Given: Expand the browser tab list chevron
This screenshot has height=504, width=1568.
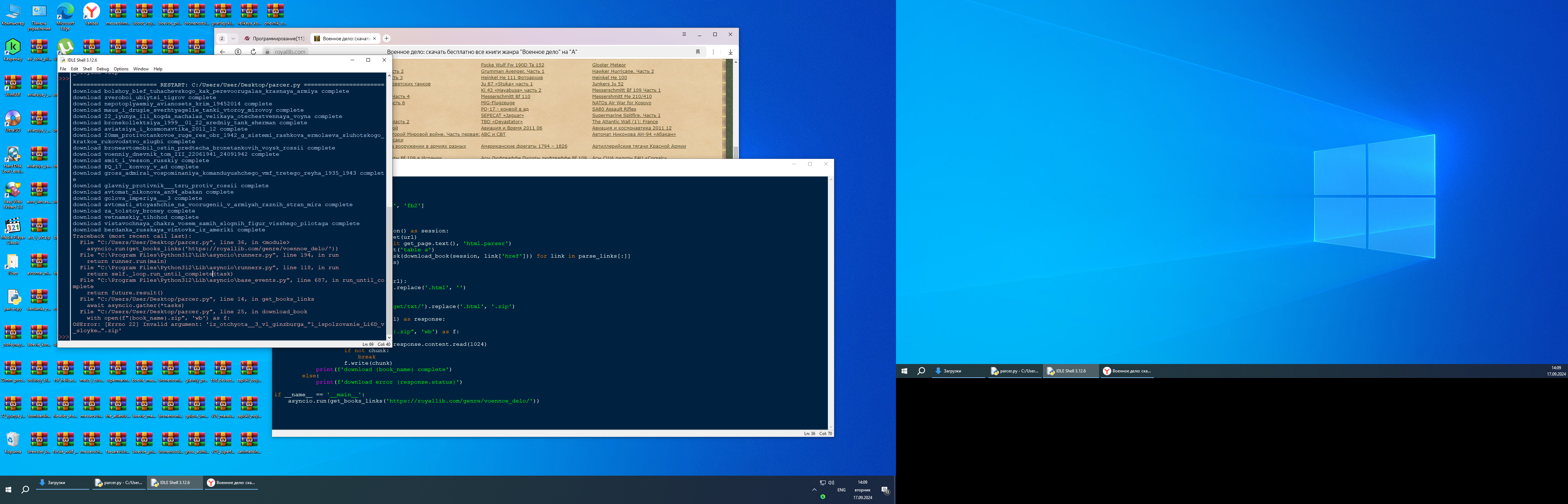Looking at the screenshot, I should [232, 38].
